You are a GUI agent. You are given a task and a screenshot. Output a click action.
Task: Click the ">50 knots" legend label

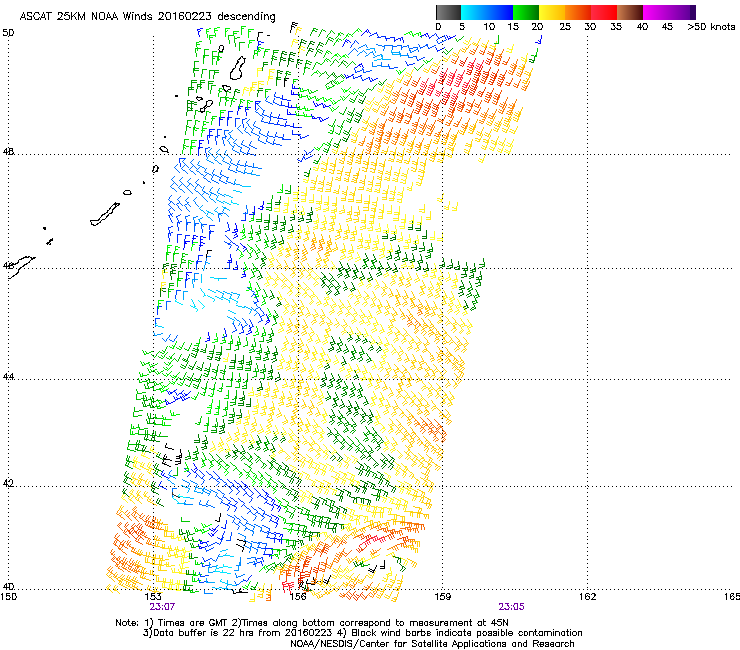(711, 27)
